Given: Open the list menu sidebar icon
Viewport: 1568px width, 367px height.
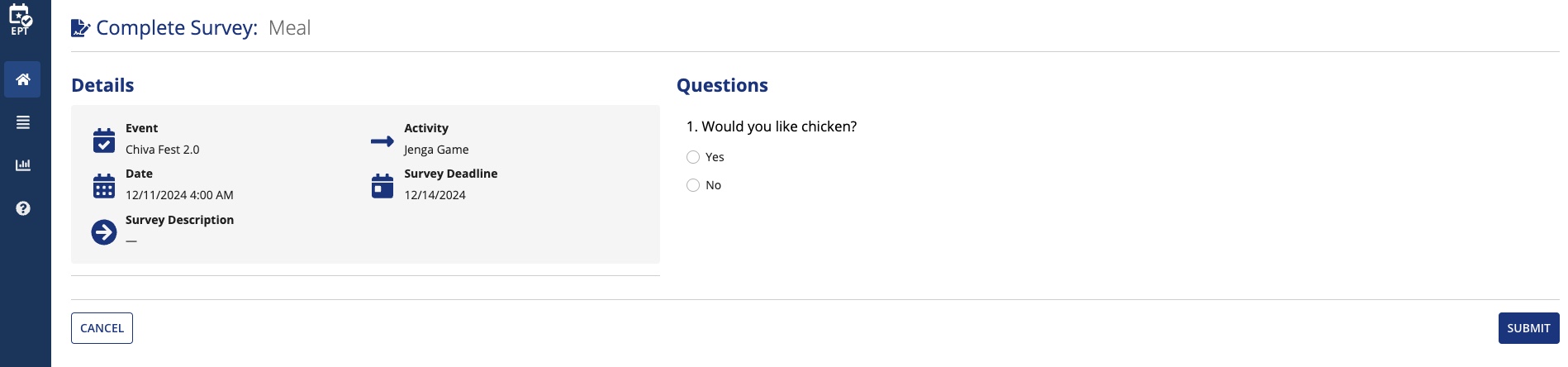Looking at the screenshot, I should (x=23, y=122).
